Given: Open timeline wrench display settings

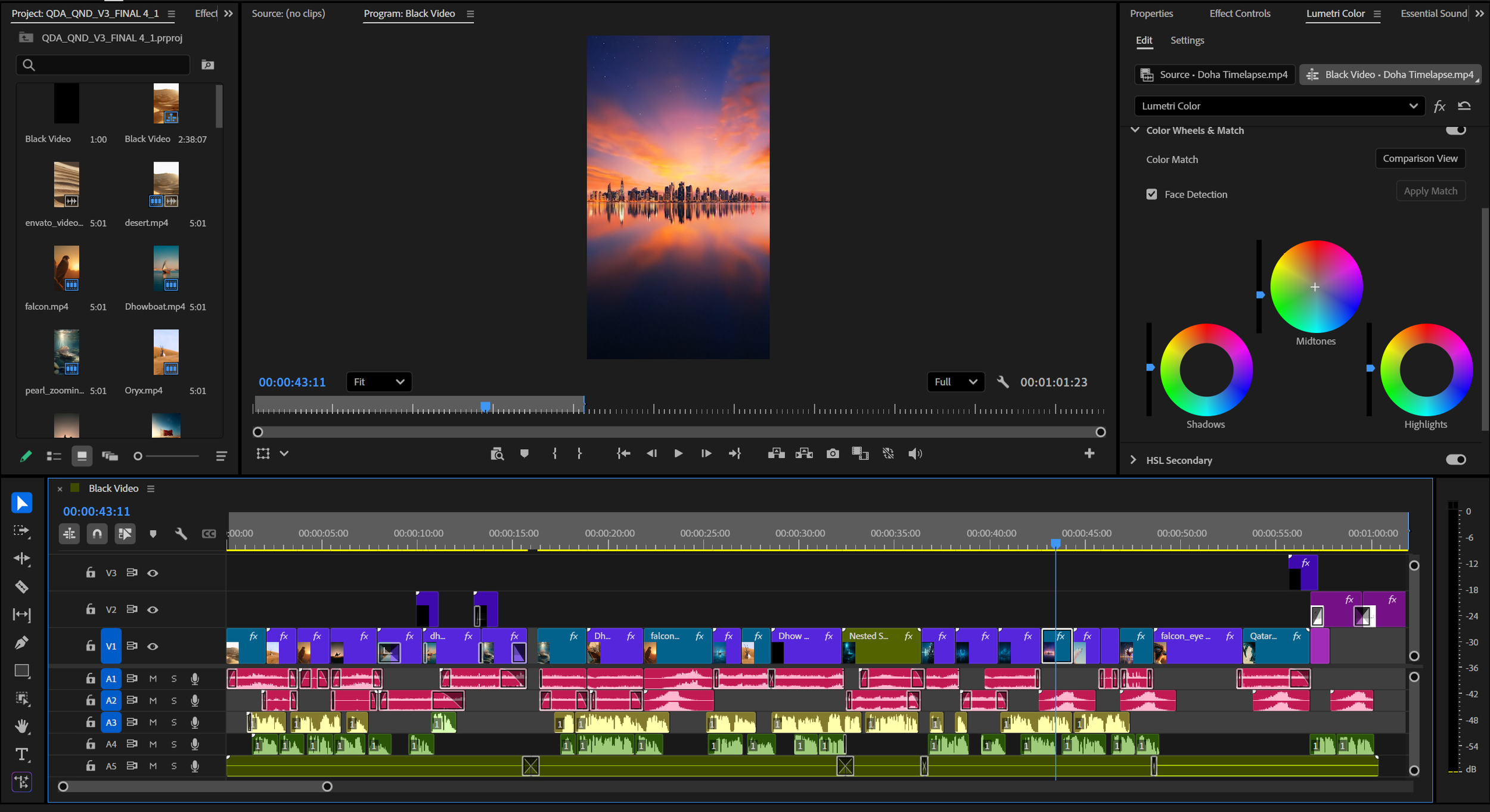Looking at the screenshot, I should pyautogui.click(x=181, y=533).
